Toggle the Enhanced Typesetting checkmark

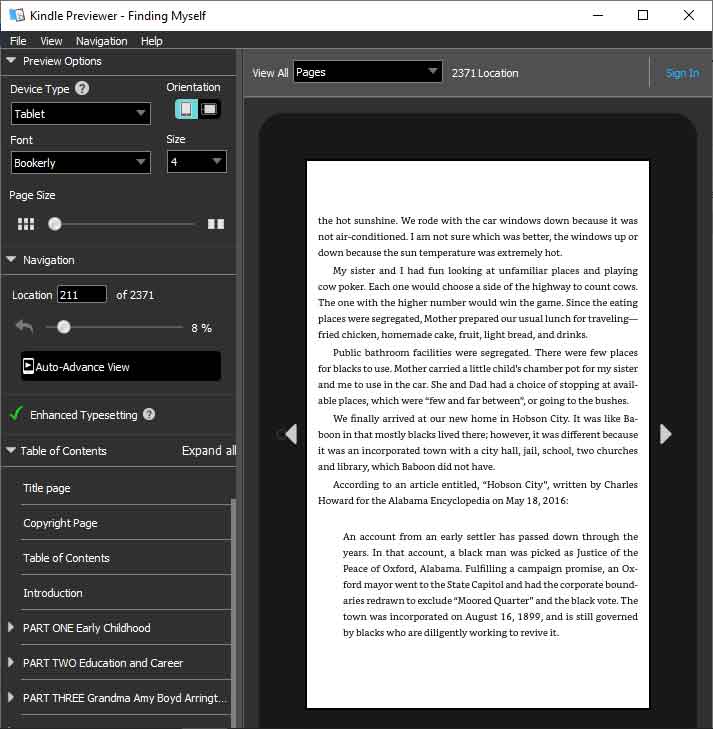tap(16, 413)
